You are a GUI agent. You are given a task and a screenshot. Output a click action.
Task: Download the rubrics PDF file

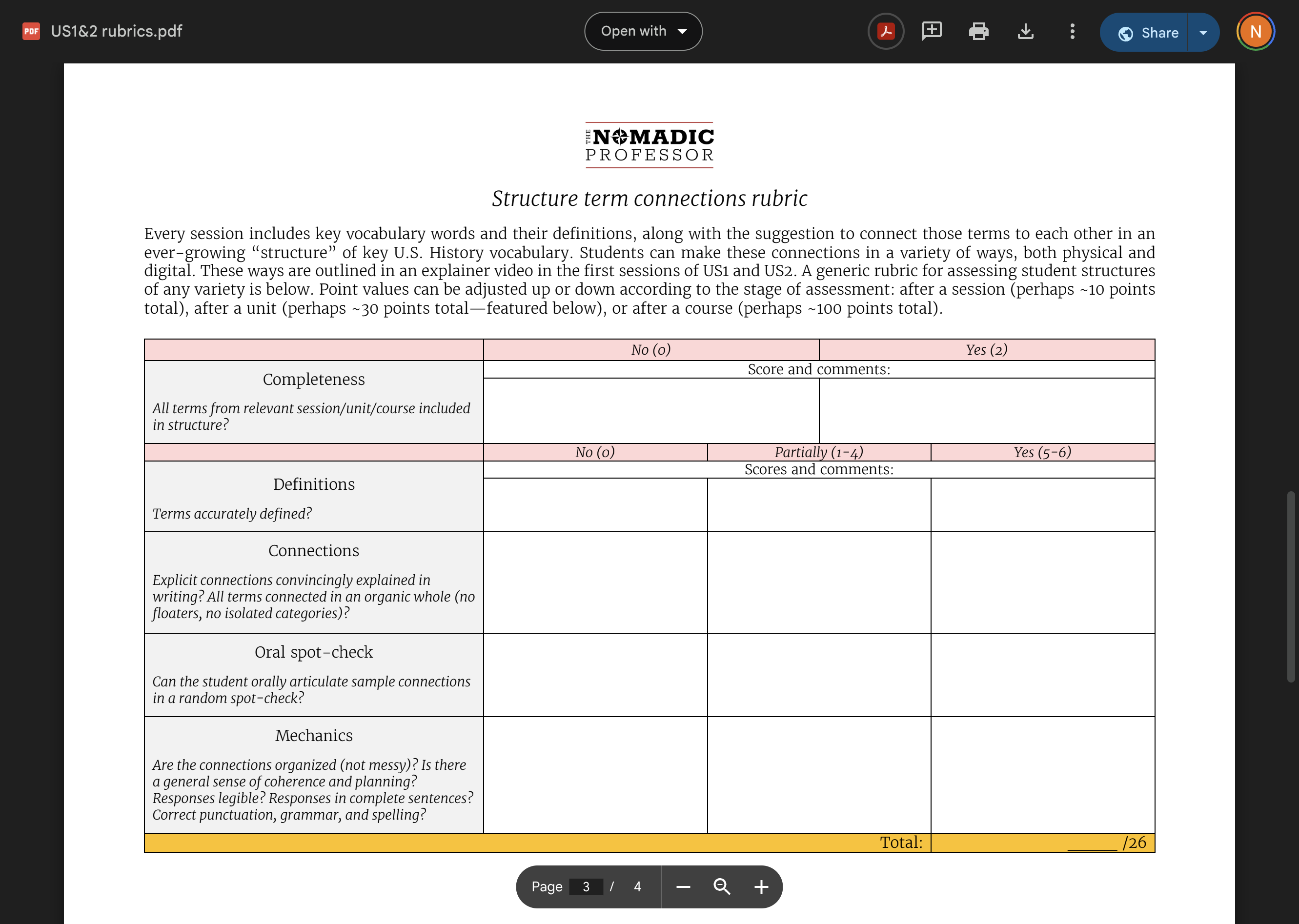(x=1025, y=31)
